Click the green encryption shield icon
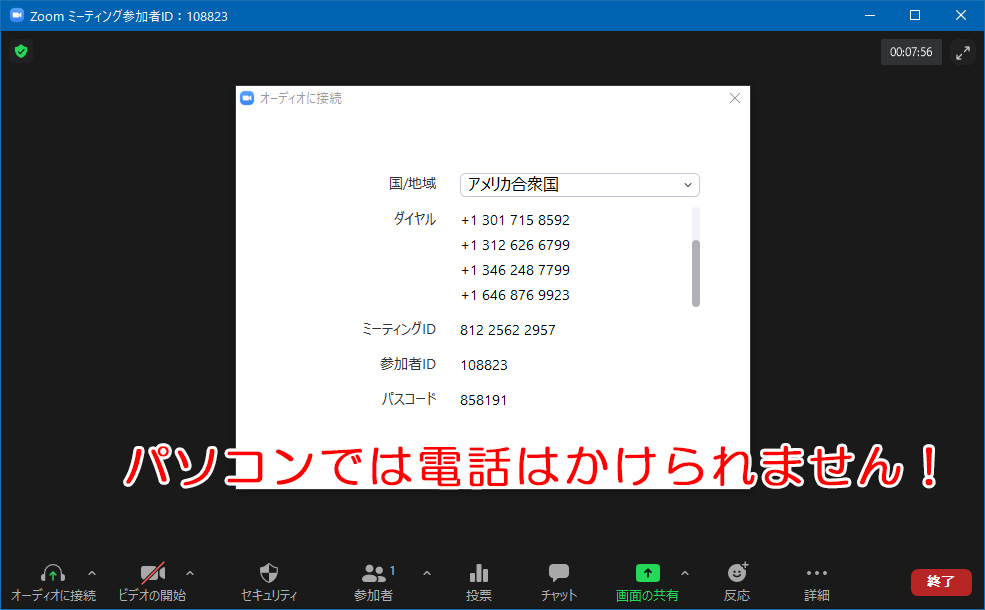Viewport: 985px width, 610px height. (x=21, y=51)
